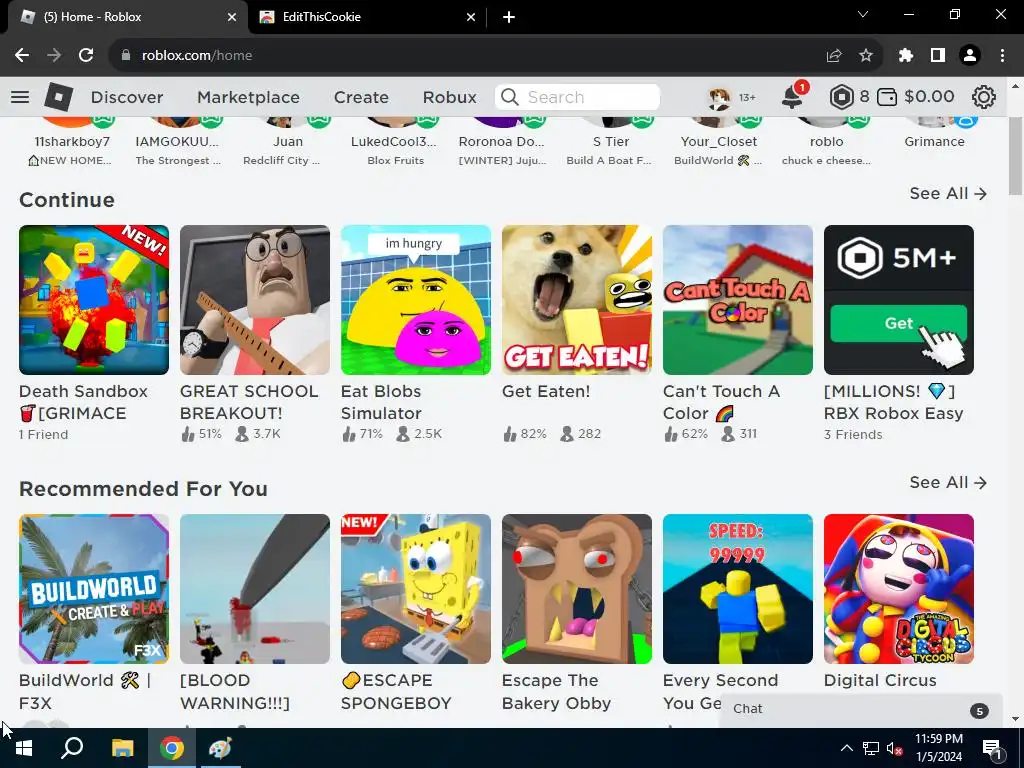The width and height of the screenshot is (1024, 768).
Task: Click the 'Blox Fruits' status under LukedCool3
Action: pyautogui.click(x=395, y=161)
